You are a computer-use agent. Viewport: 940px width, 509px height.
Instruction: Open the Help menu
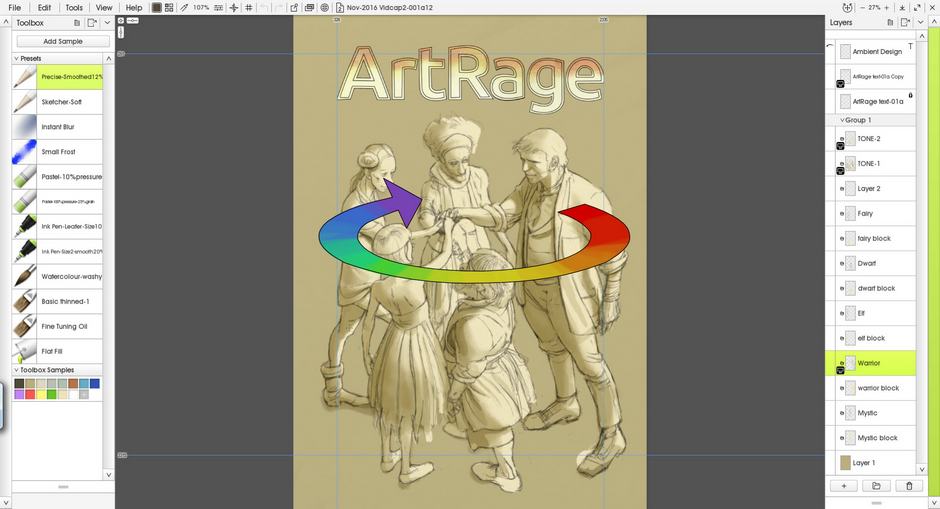pyautogui.click(x=134, y=8)
